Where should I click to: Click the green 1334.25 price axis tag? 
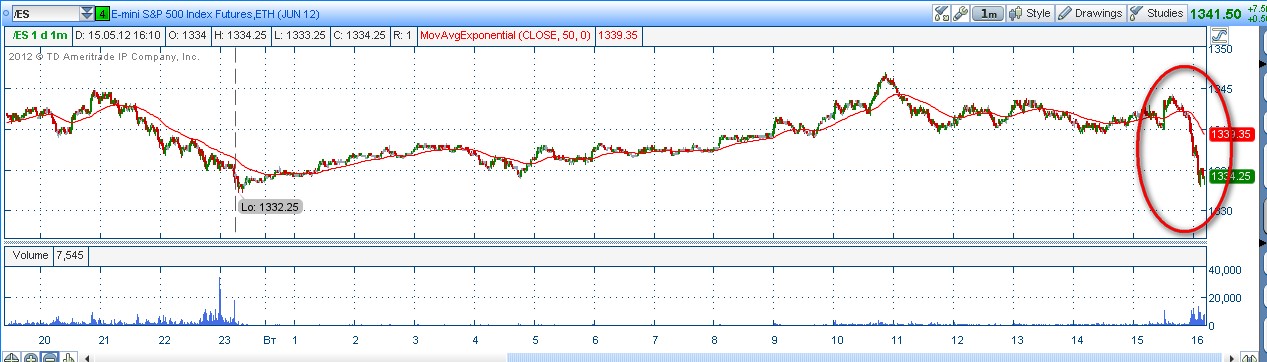[1231, 176]
